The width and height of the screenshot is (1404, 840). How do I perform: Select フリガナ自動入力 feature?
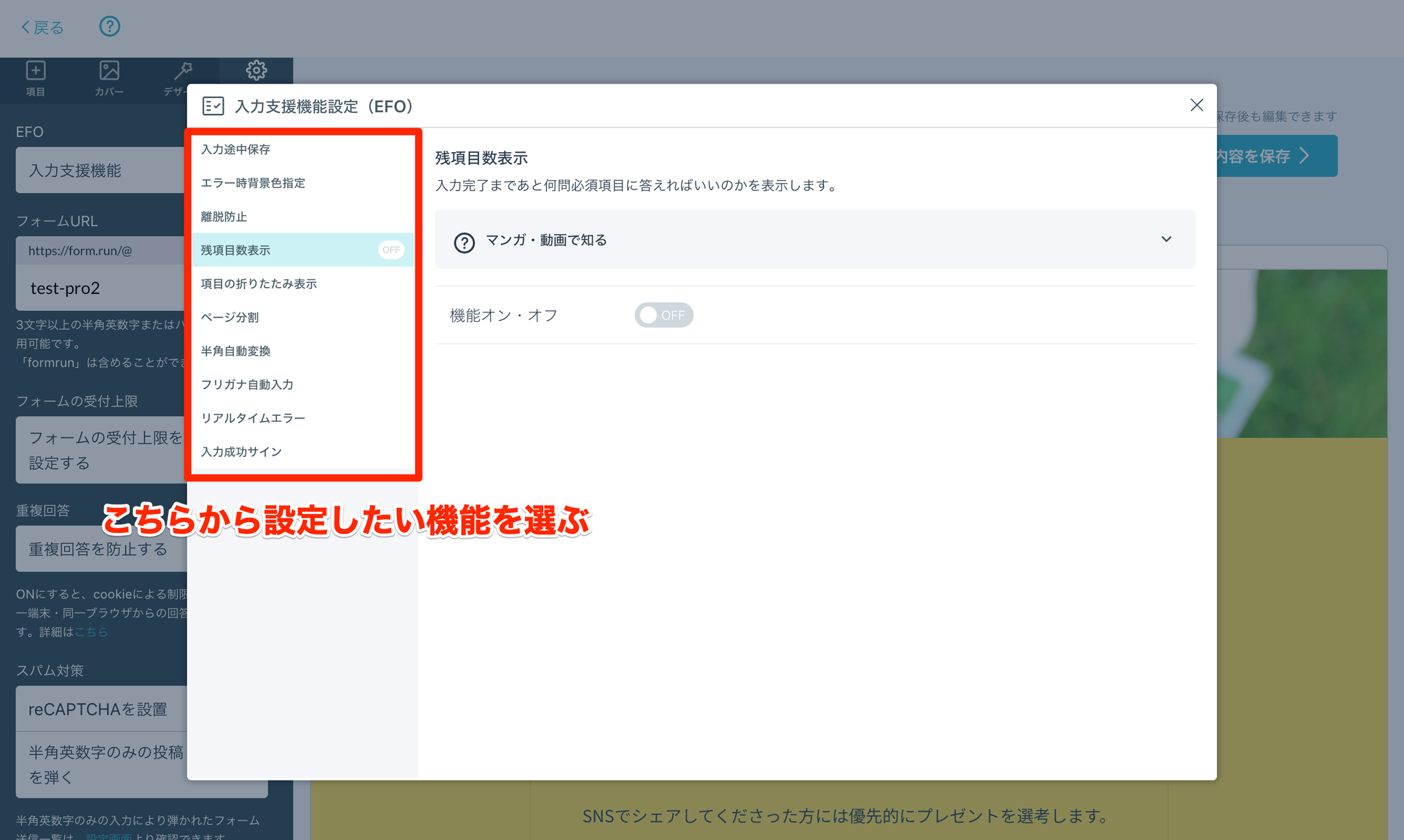[x=247, y=384]
